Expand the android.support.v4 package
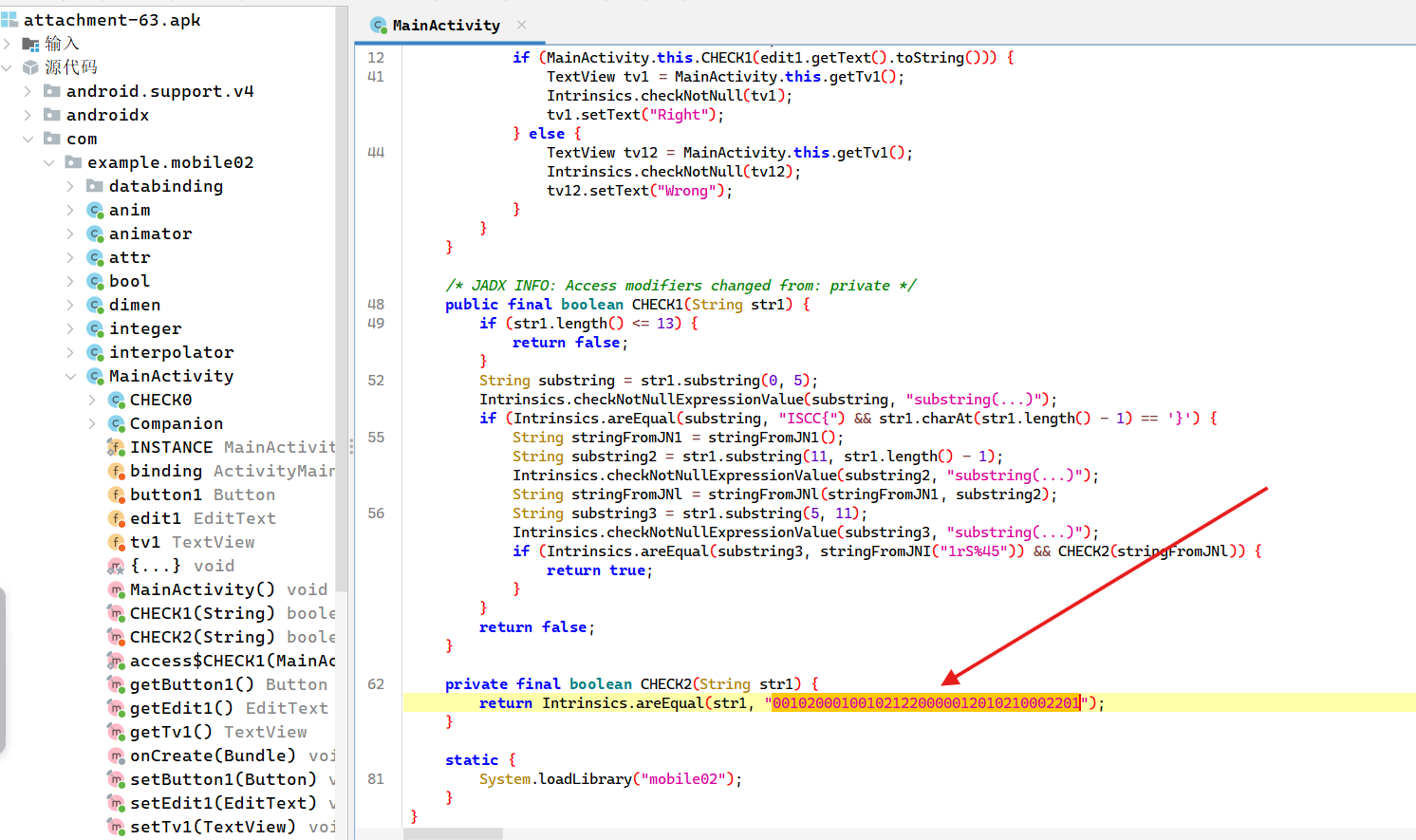The image size is (1416, 840). (28, 91)
